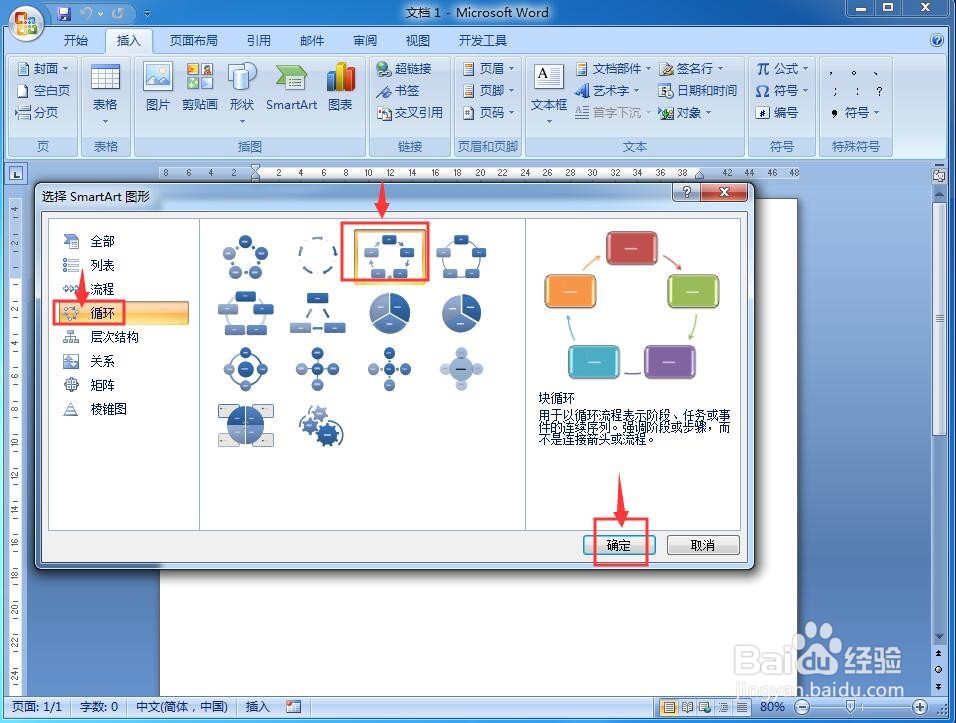Switch to Web Layout view
The image size is (956, 723).
705,707
